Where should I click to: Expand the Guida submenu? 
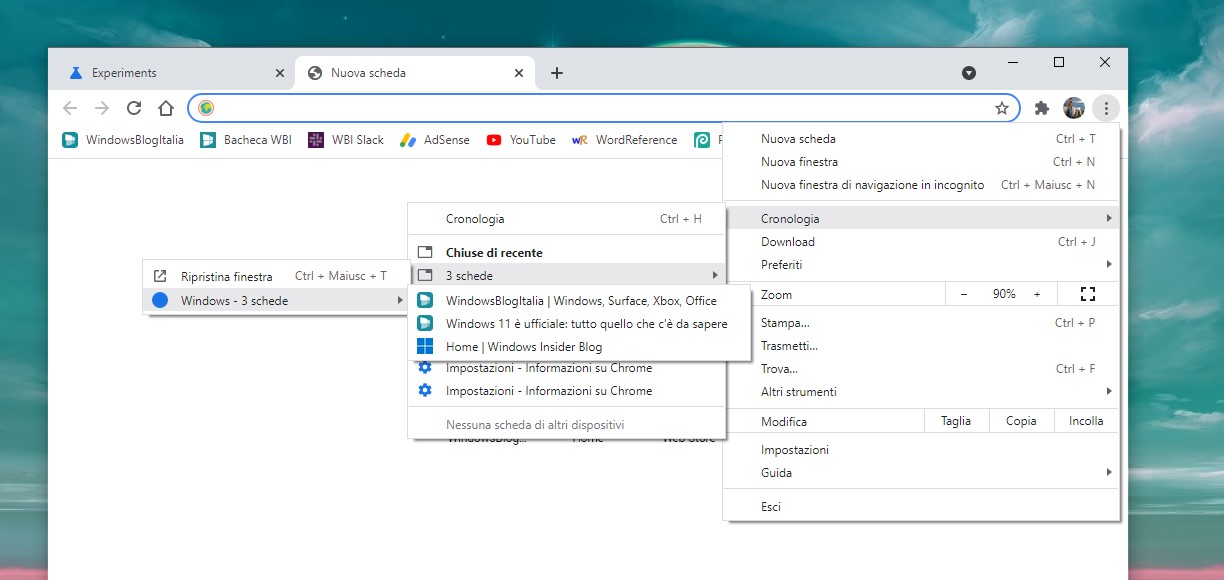click(x=921, y=473)
